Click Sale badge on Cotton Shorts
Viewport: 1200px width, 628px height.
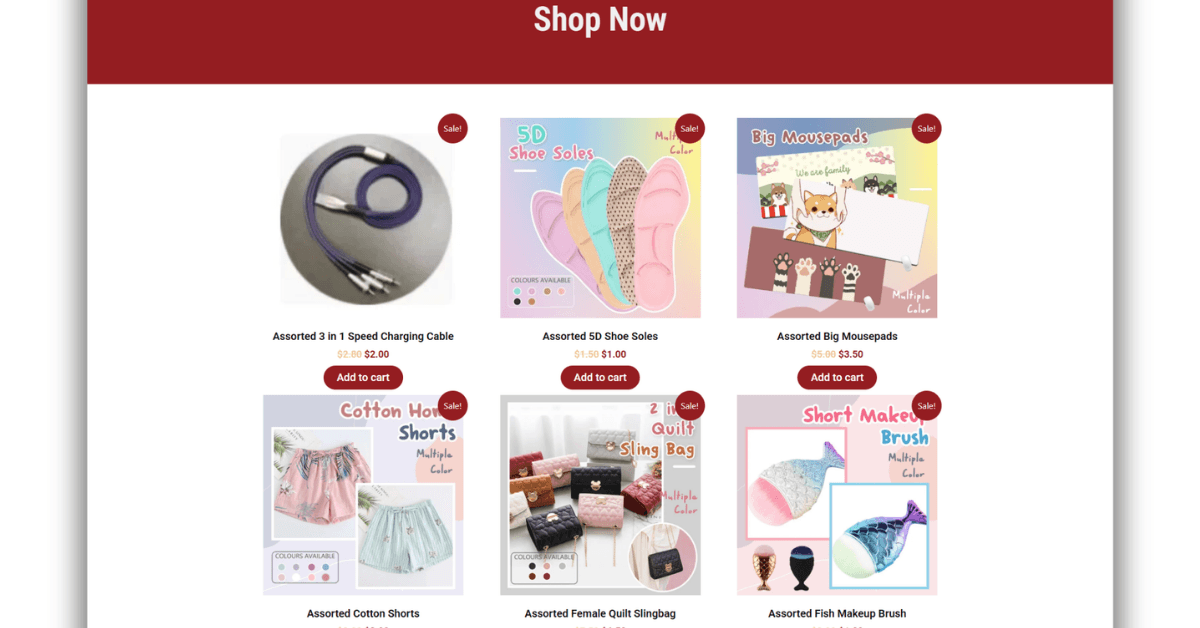[453, 405]
